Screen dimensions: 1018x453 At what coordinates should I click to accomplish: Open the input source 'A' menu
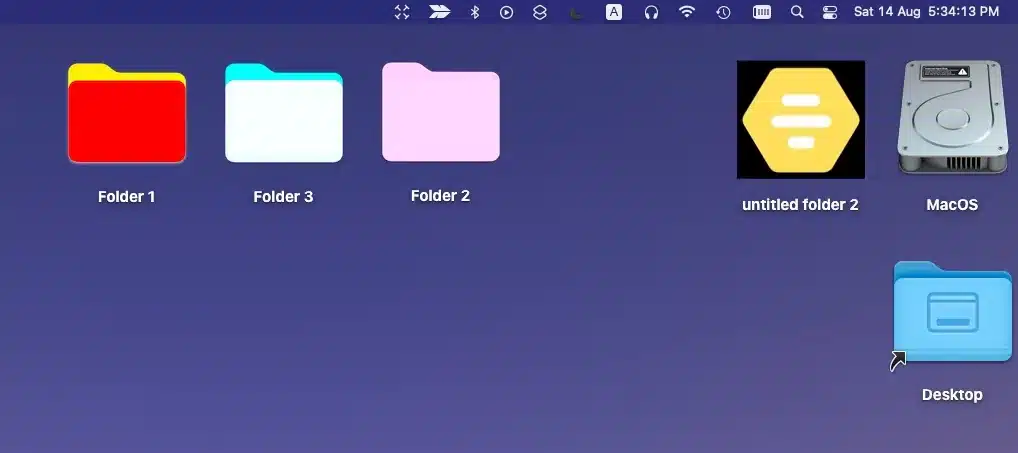614,12
